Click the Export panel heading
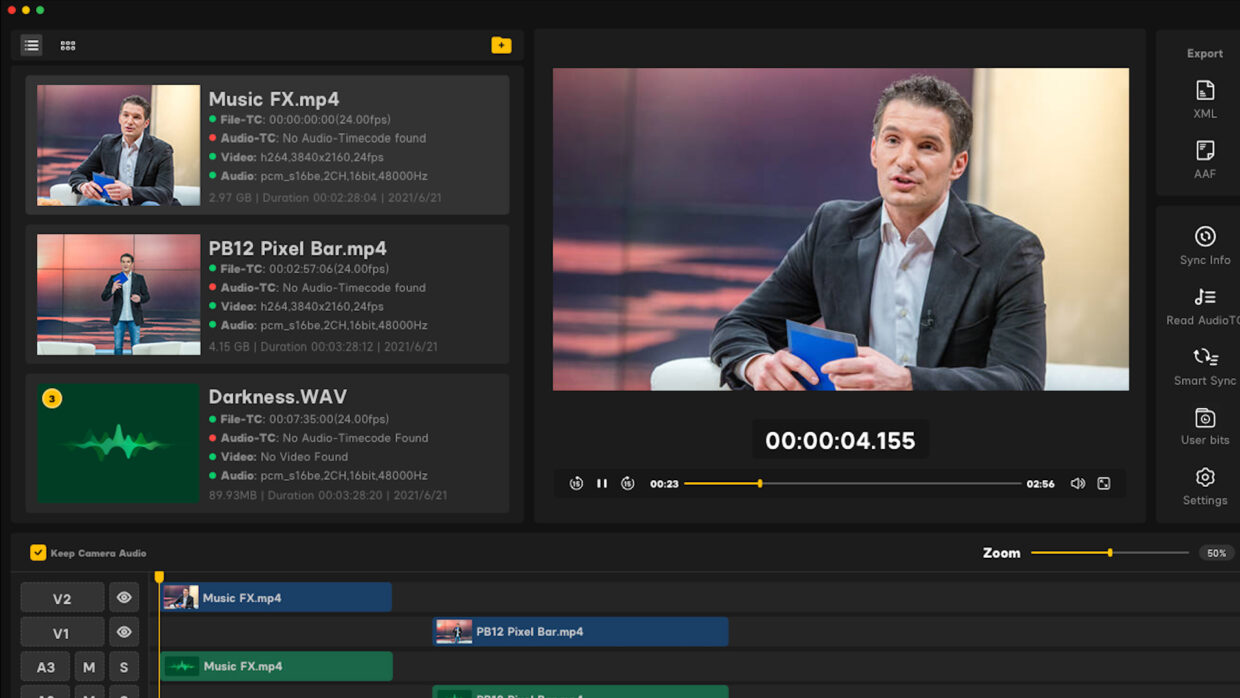 point(1205,54)
